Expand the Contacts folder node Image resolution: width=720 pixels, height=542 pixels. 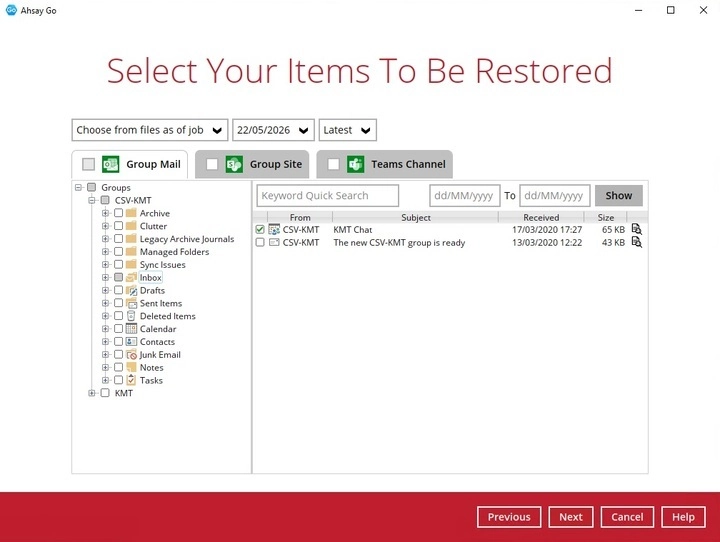click(x=105, y=342)
